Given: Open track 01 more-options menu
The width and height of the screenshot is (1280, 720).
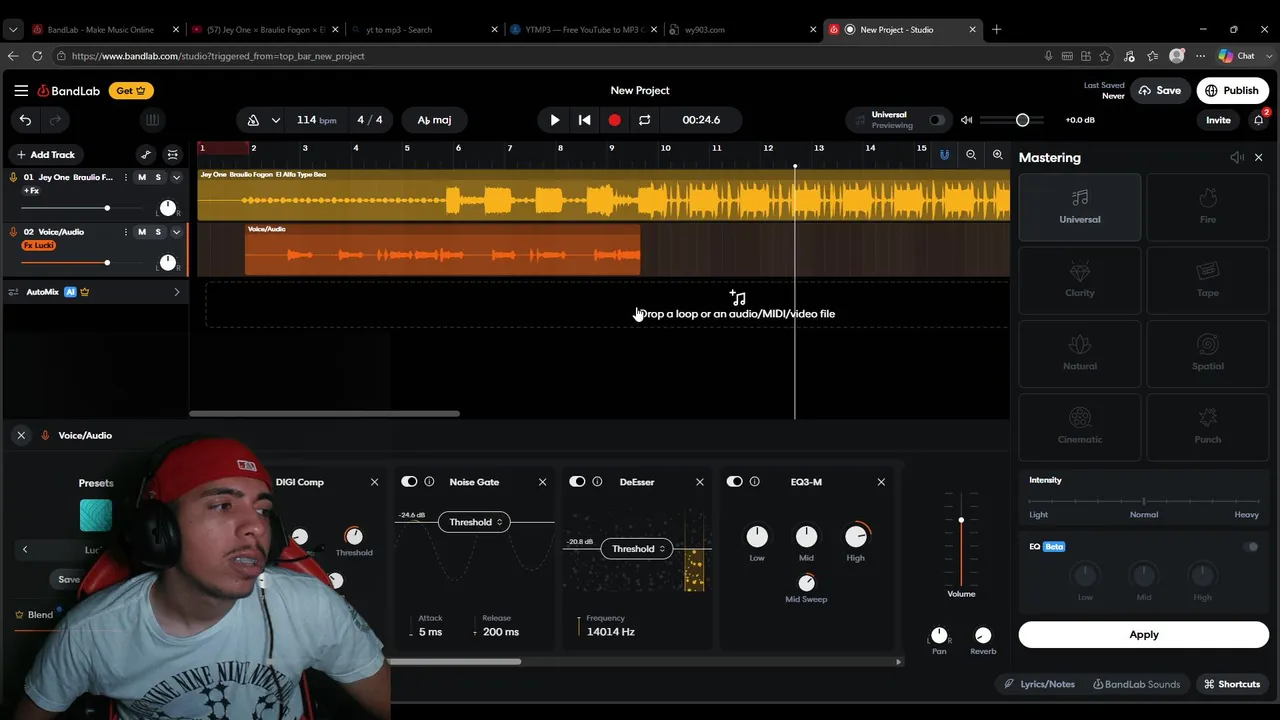Looking at the screenshot, I should pos(125,177).
